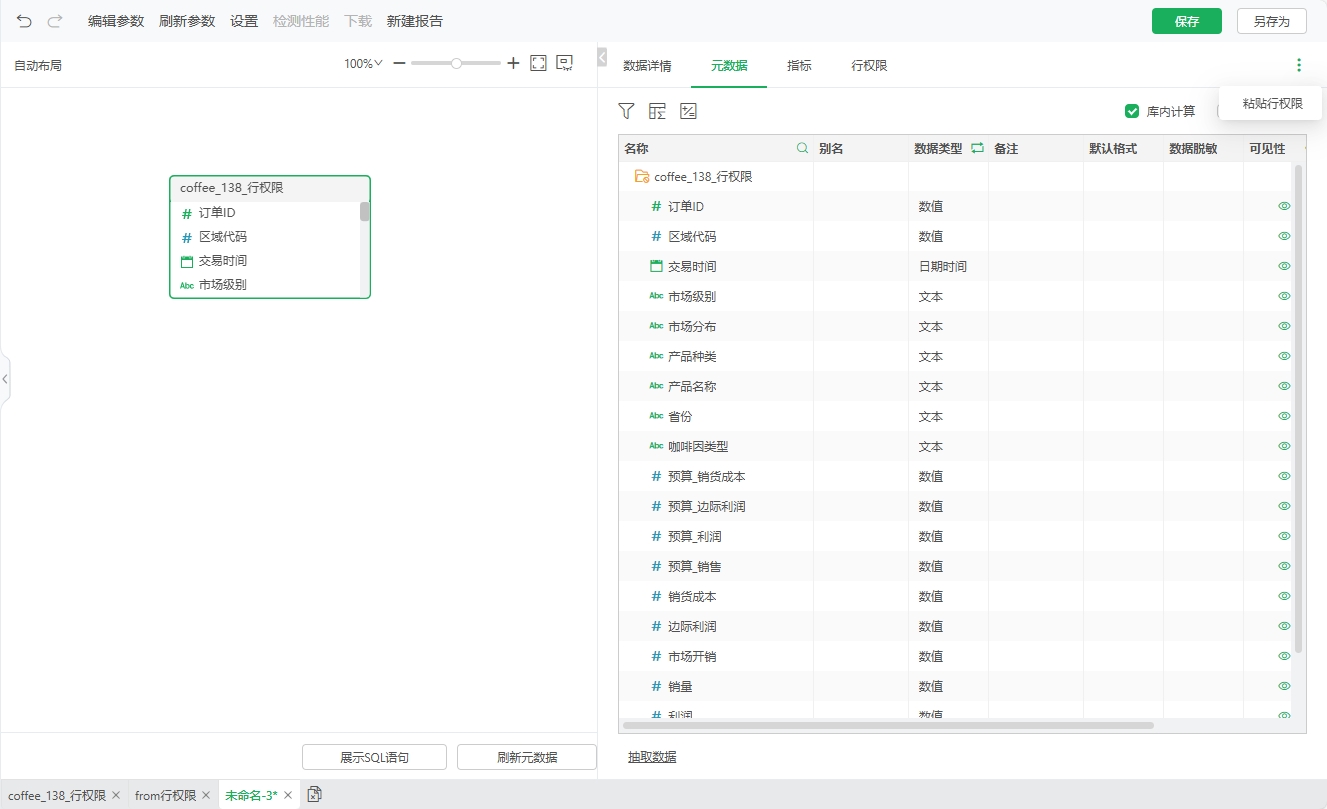
Task: Switch to the 行权限 tab
Action: tap(869, 66)
